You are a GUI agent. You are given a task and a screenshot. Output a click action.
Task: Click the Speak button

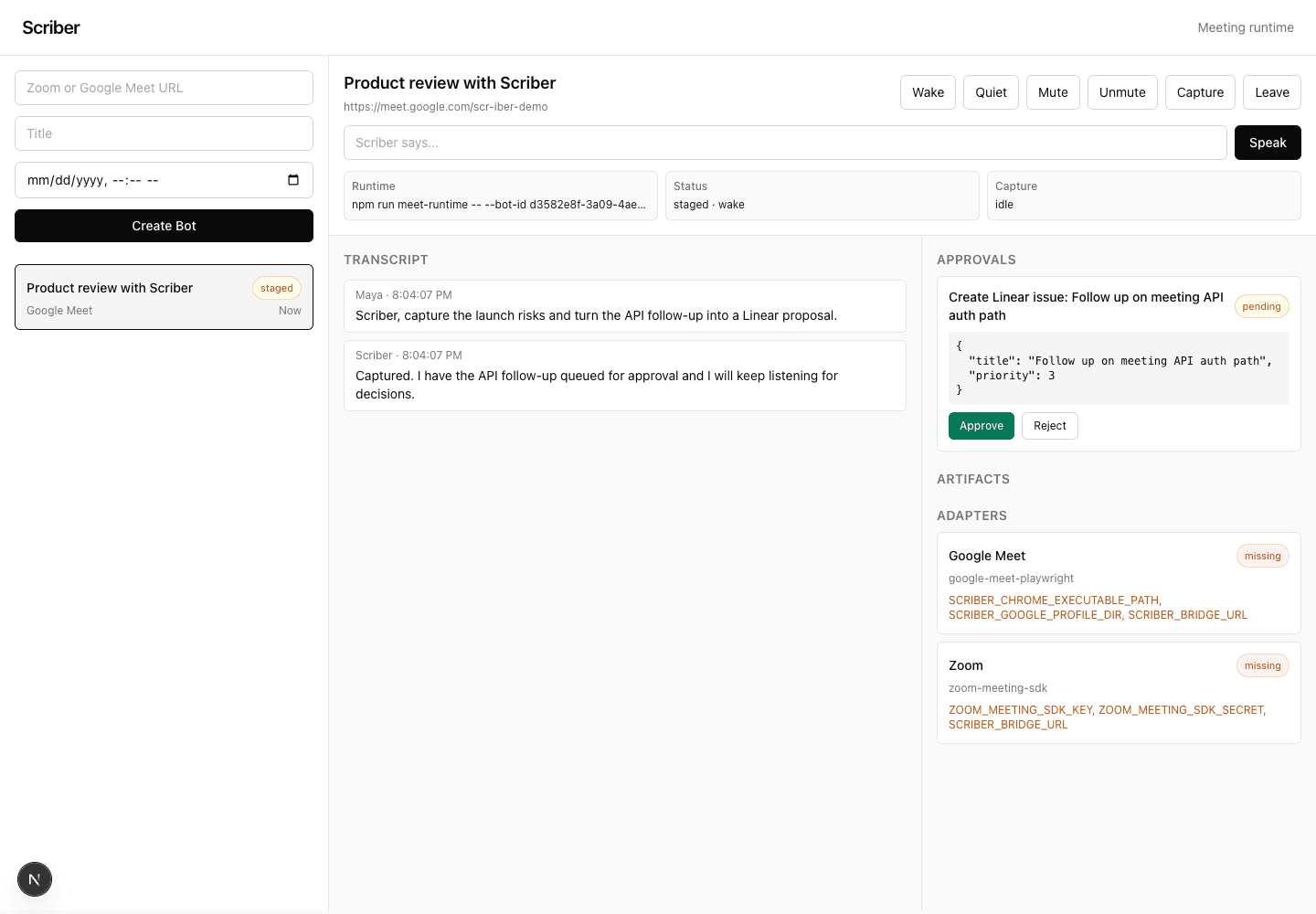click(x=1268, y=143)
